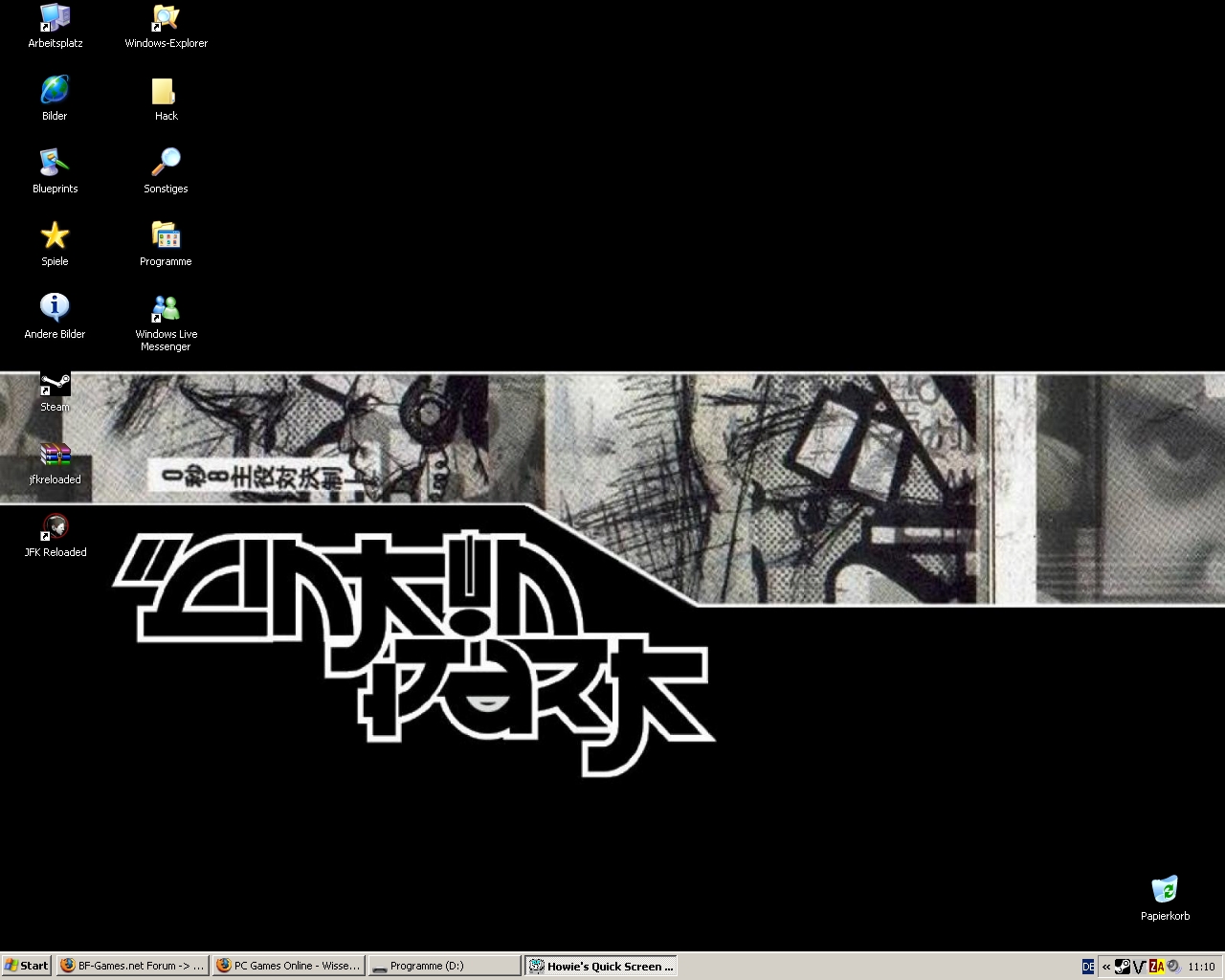Select the Steam desktop shortcut
Screen dimensions: 1225x980
coord(55,391)
